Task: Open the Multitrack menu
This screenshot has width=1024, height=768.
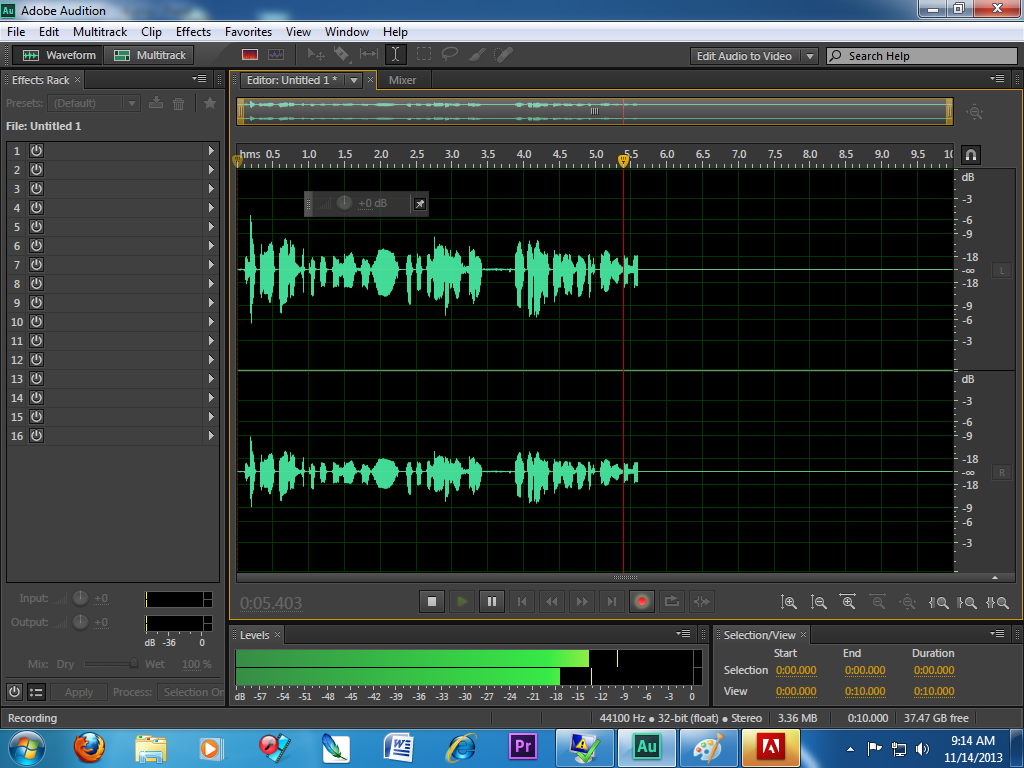Action: pyautogui.click(x=100, y=32)
